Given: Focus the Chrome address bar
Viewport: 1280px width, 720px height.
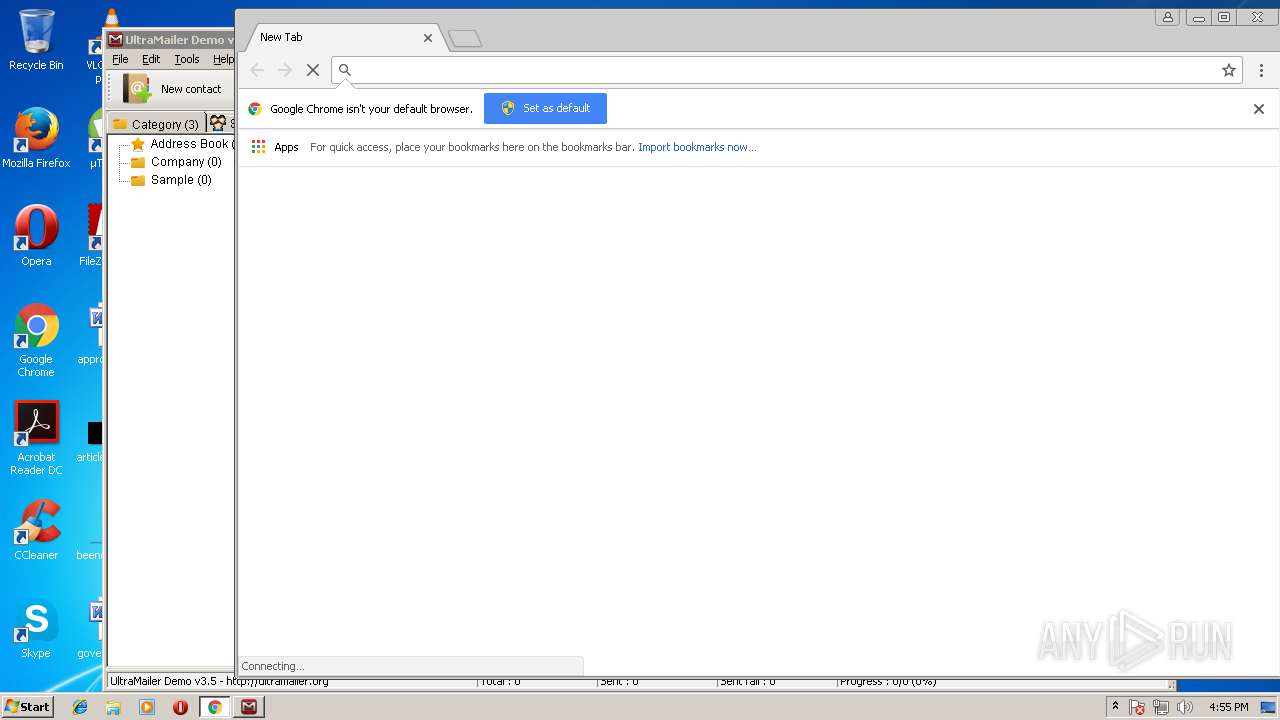Looking at the screenshot, I should tap(785, 70).
